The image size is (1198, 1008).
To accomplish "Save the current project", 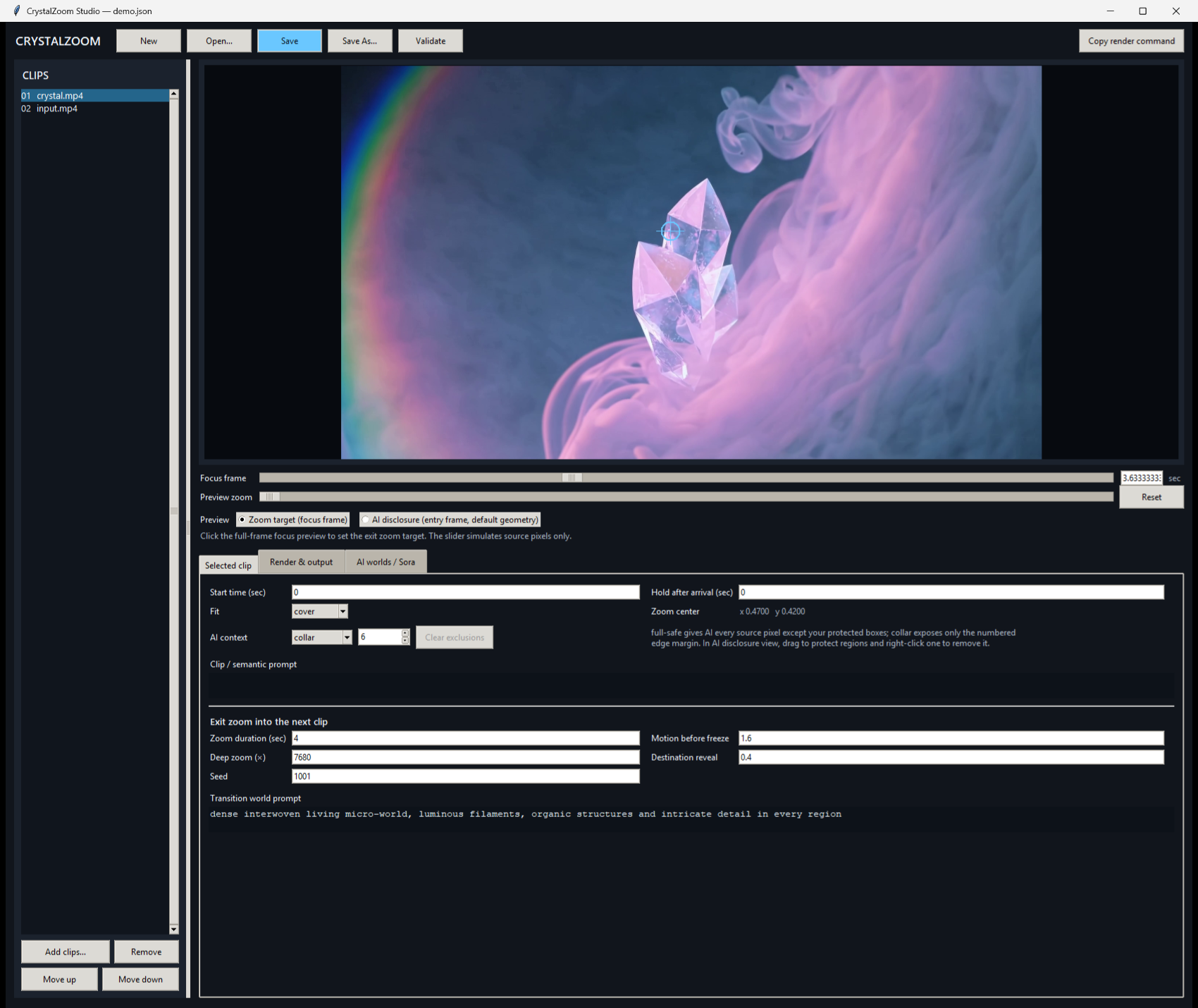I will 290,41.
